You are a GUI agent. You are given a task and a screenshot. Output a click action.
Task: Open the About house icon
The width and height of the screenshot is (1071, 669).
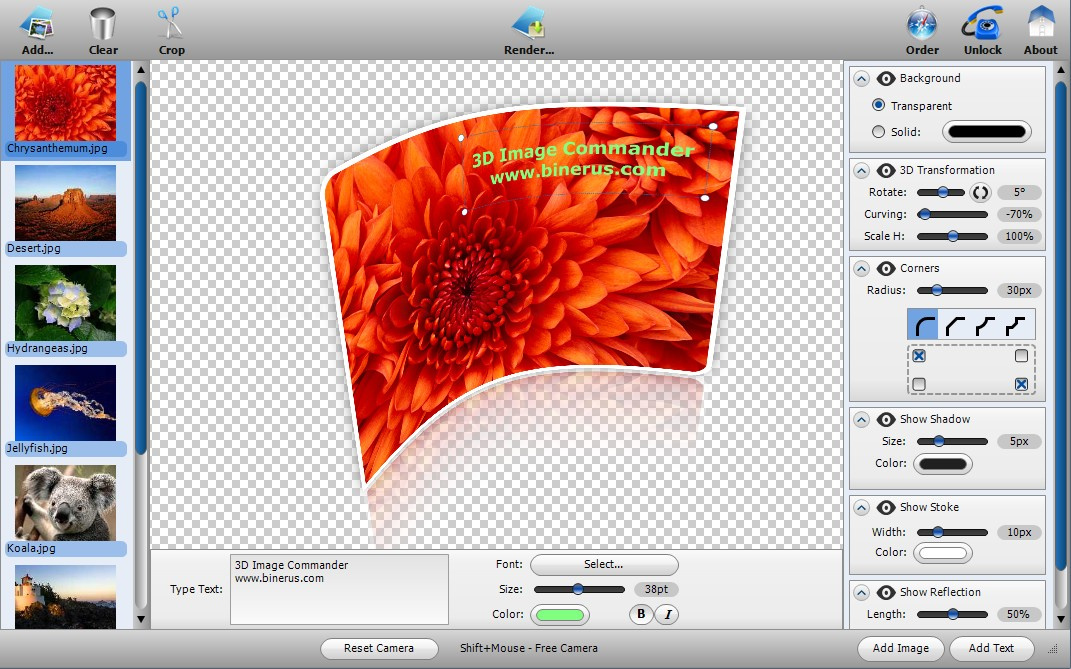tap(1040, 24)
